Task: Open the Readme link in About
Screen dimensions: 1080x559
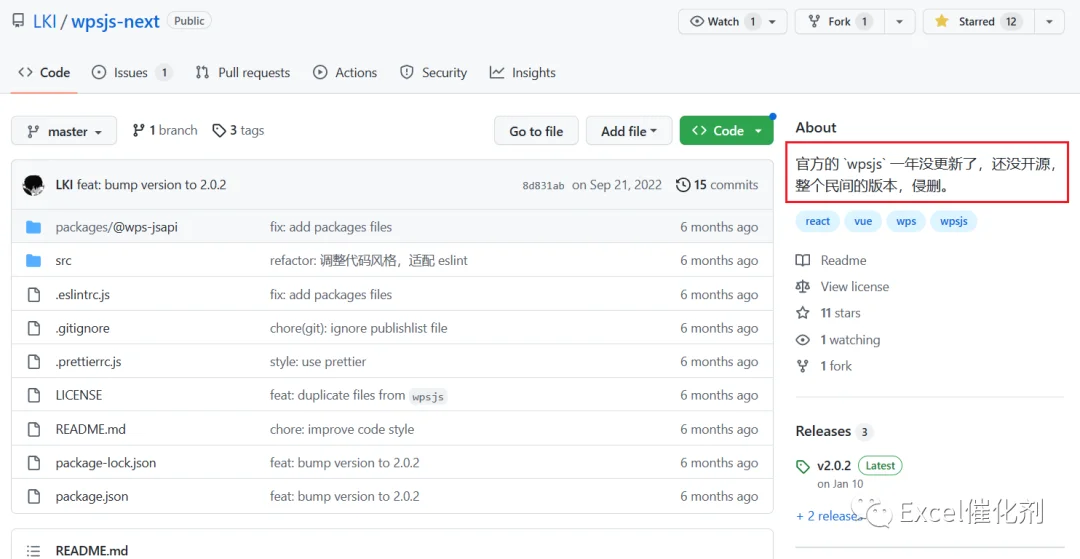Action: [831, 260]
